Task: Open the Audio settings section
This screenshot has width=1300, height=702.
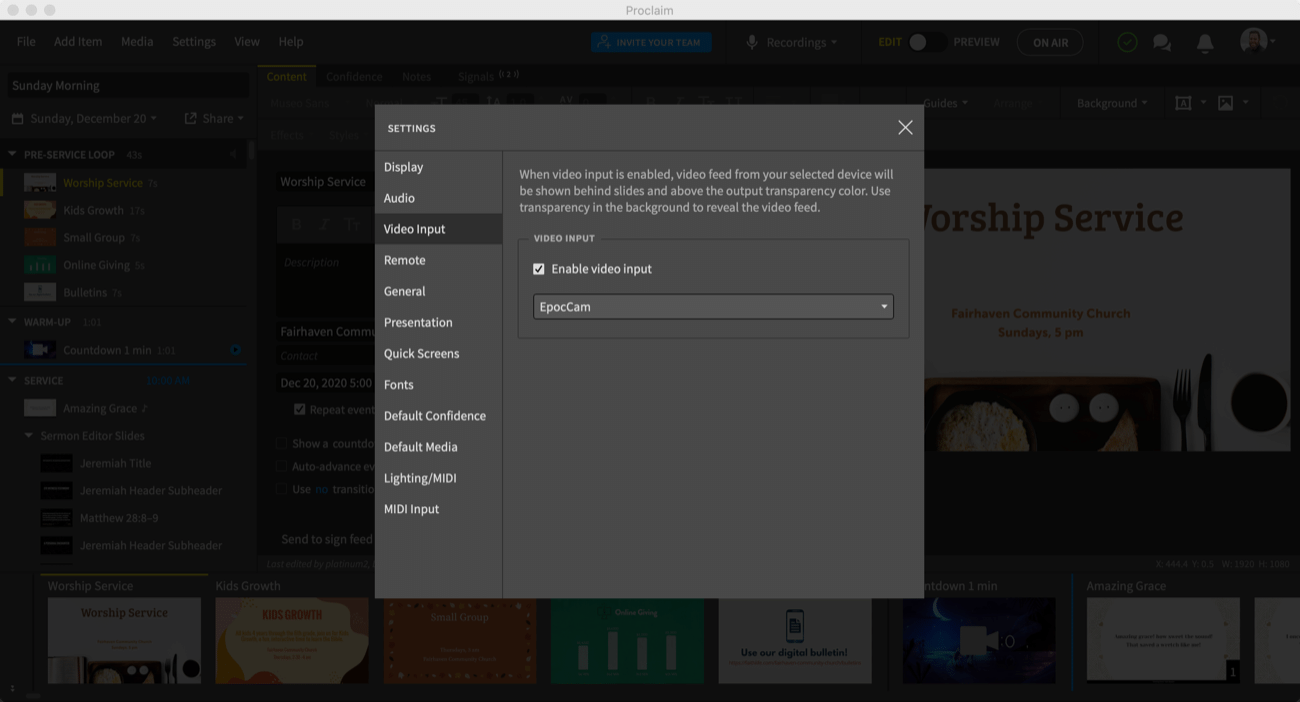Action: [x=438, y=198]
